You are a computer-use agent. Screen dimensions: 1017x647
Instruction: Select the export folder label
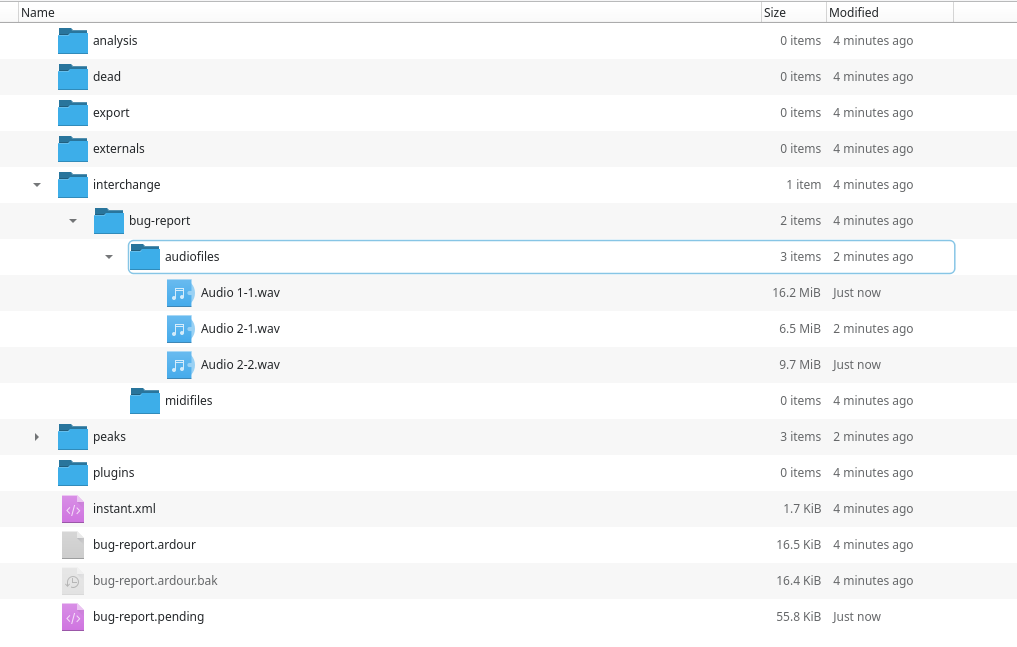[111, 113]
